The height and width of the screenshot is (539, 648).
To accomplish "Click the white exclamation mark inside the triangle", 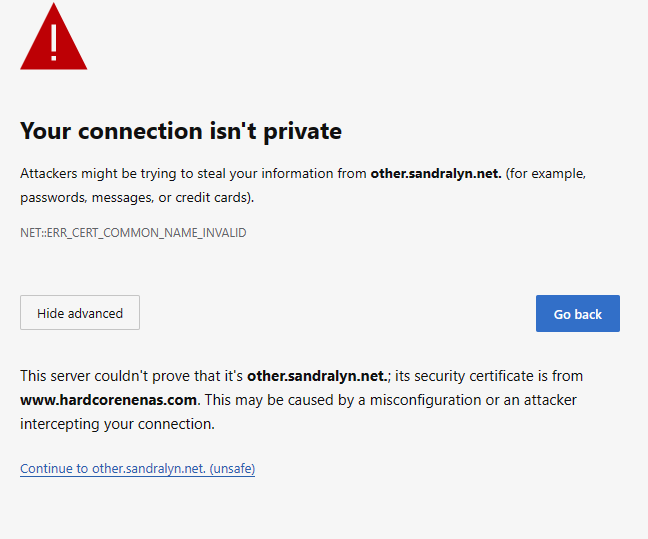I will (54, 43).
